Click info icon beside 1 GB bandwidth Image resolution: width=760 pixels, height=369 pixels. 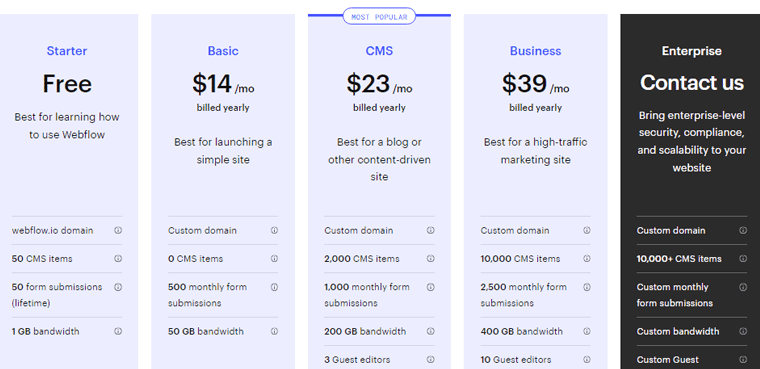(x=118, y=331)
